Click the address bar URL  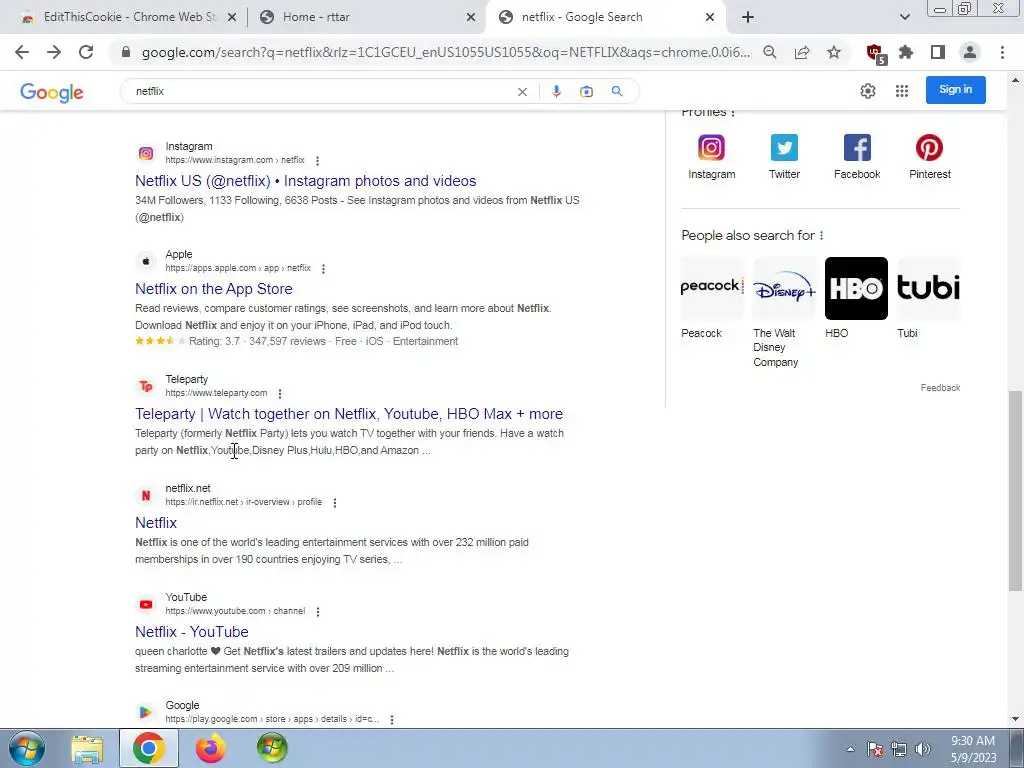[x=446, y=52]
